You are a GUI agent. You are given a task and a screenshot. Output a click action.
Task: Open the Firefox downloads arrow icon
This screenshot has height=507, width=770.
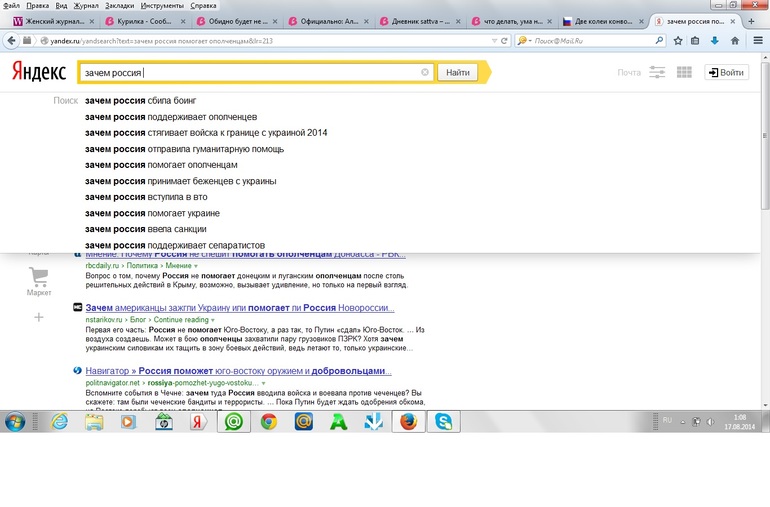(714, 40)
